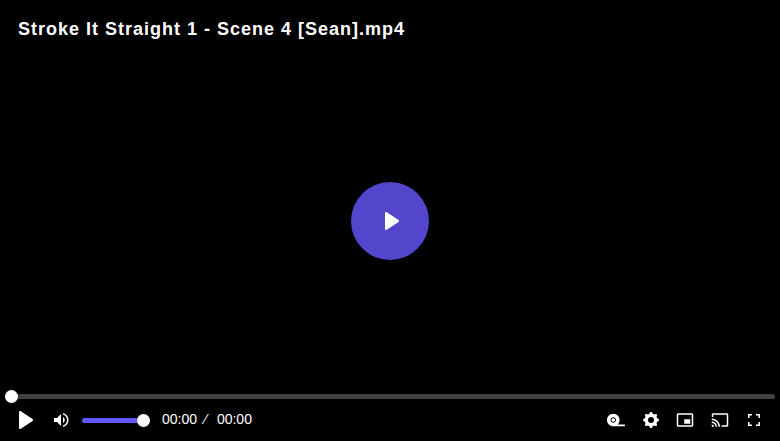Open the settings gear menu

coord(651,420)
